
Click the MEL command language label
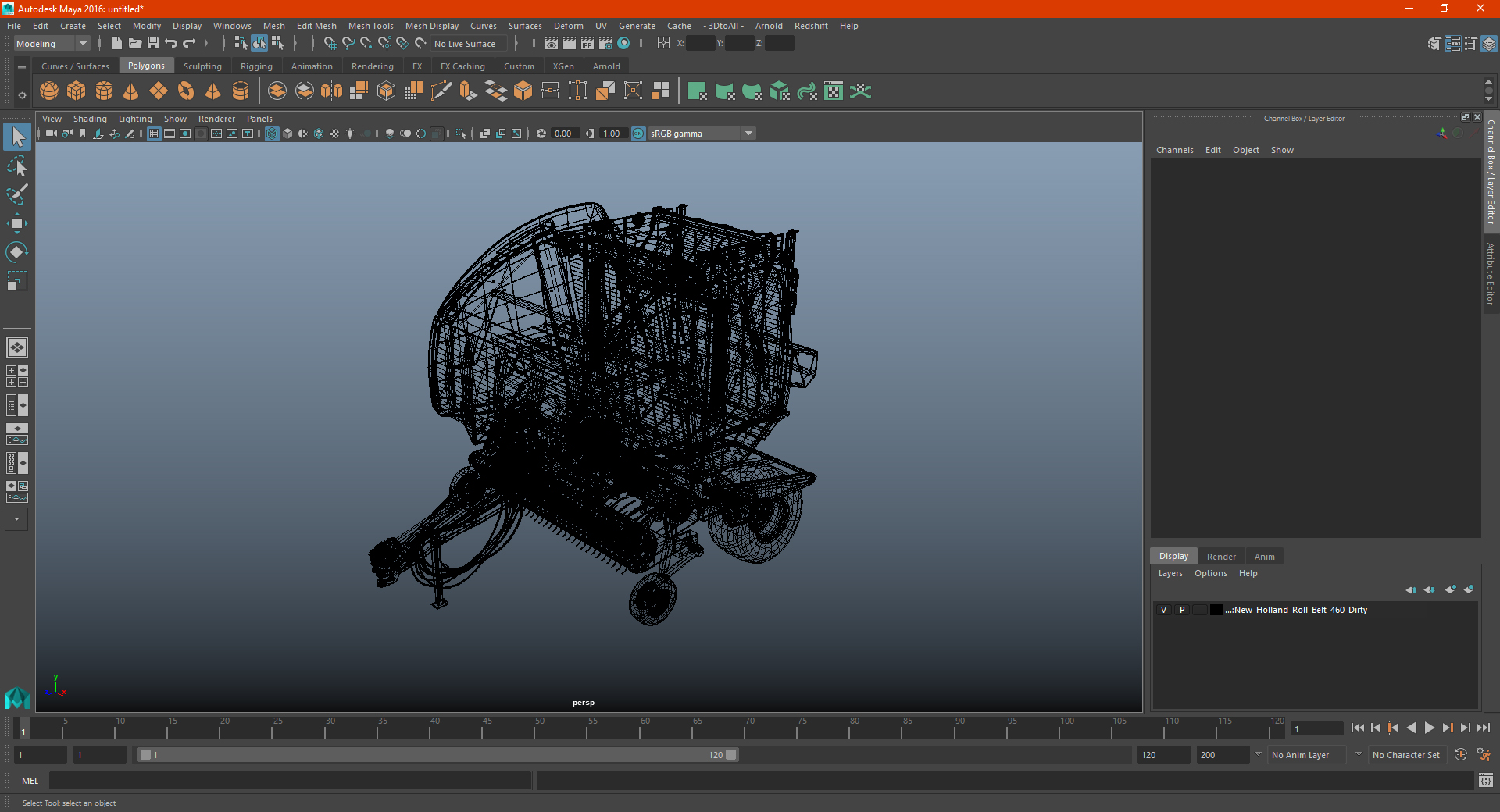pos(30,781)
